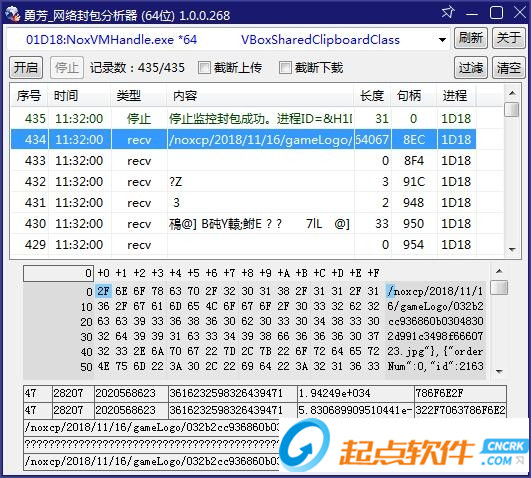Viewport: 531px width, 478px height.
Task: Sort by the 时间 column header
Action: (x=80, y=96)
